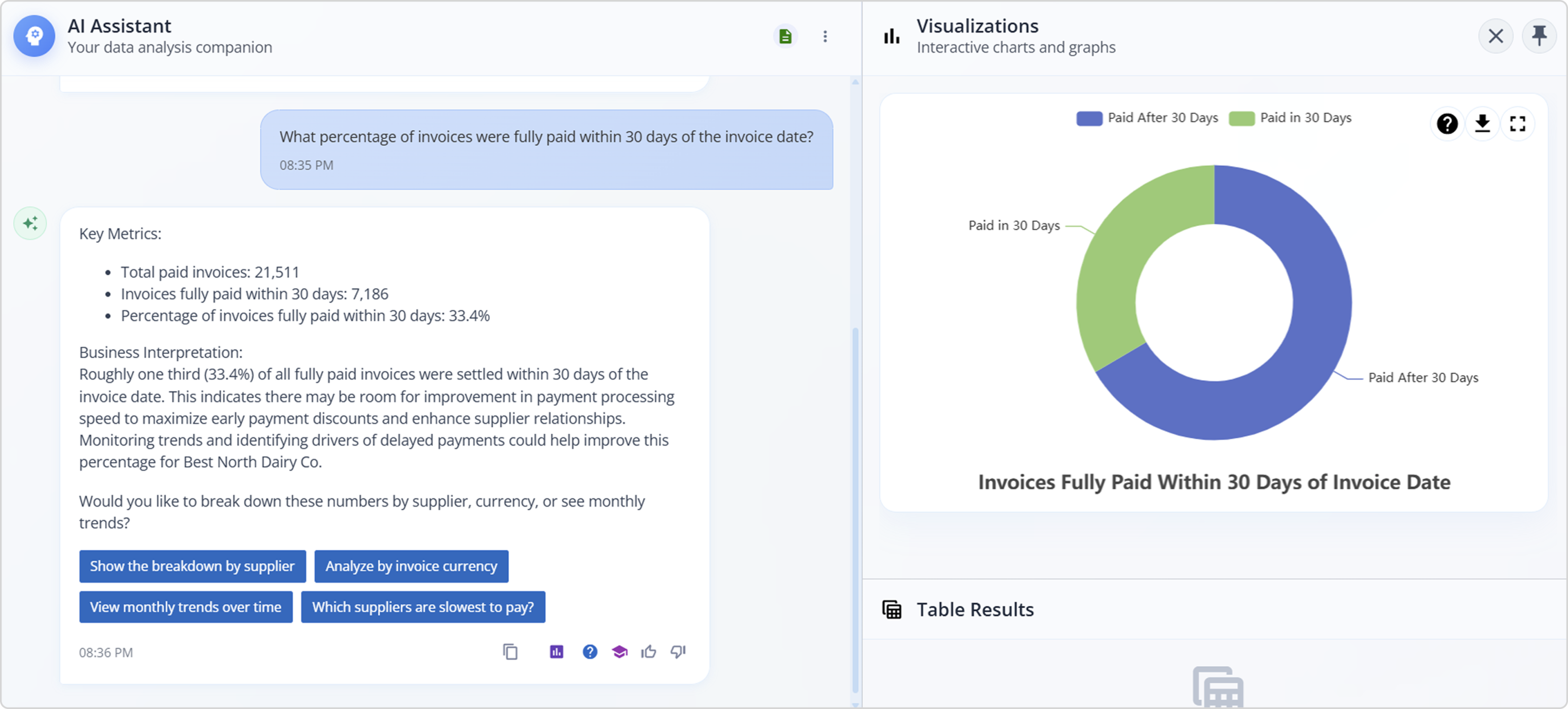Expand the chart to fullscreen
The height and width of the screenshot is (709, 1568).
[1519, 123]
